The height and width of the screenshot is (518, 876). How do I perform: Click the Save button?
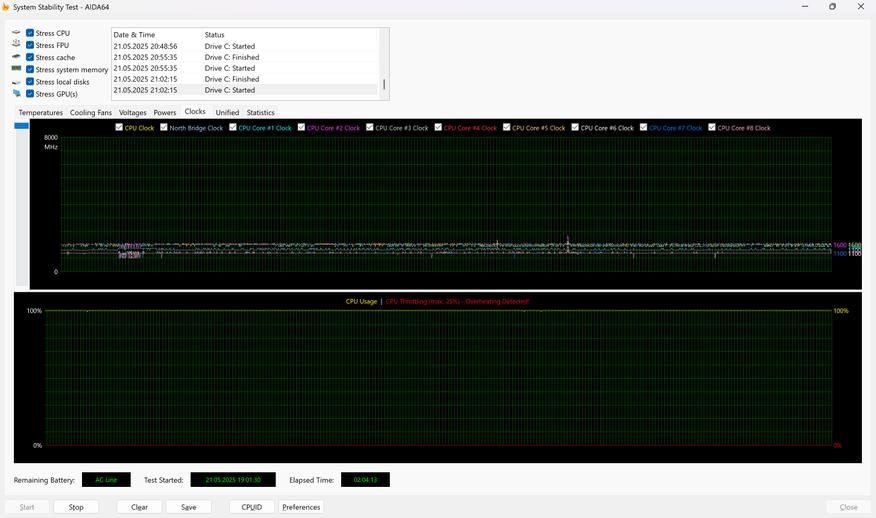tap(189, 507)
